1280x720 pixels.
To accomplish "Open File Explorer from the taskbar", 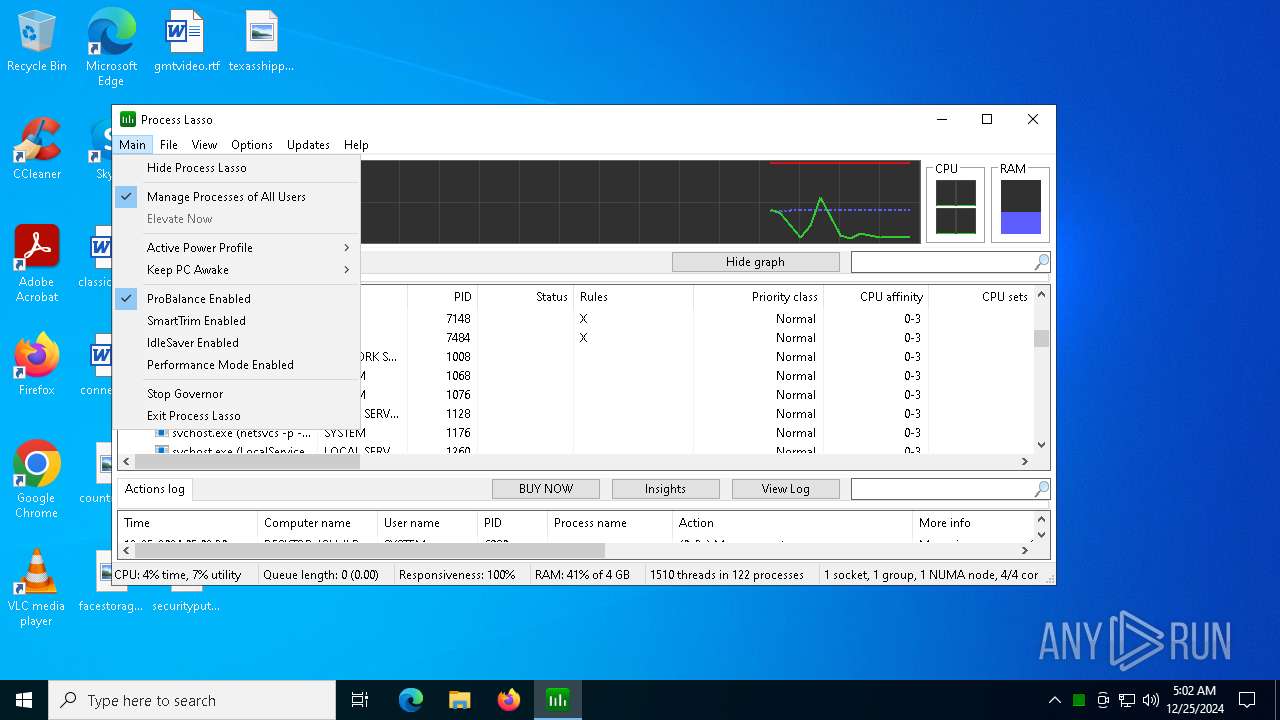I will 460,700.
